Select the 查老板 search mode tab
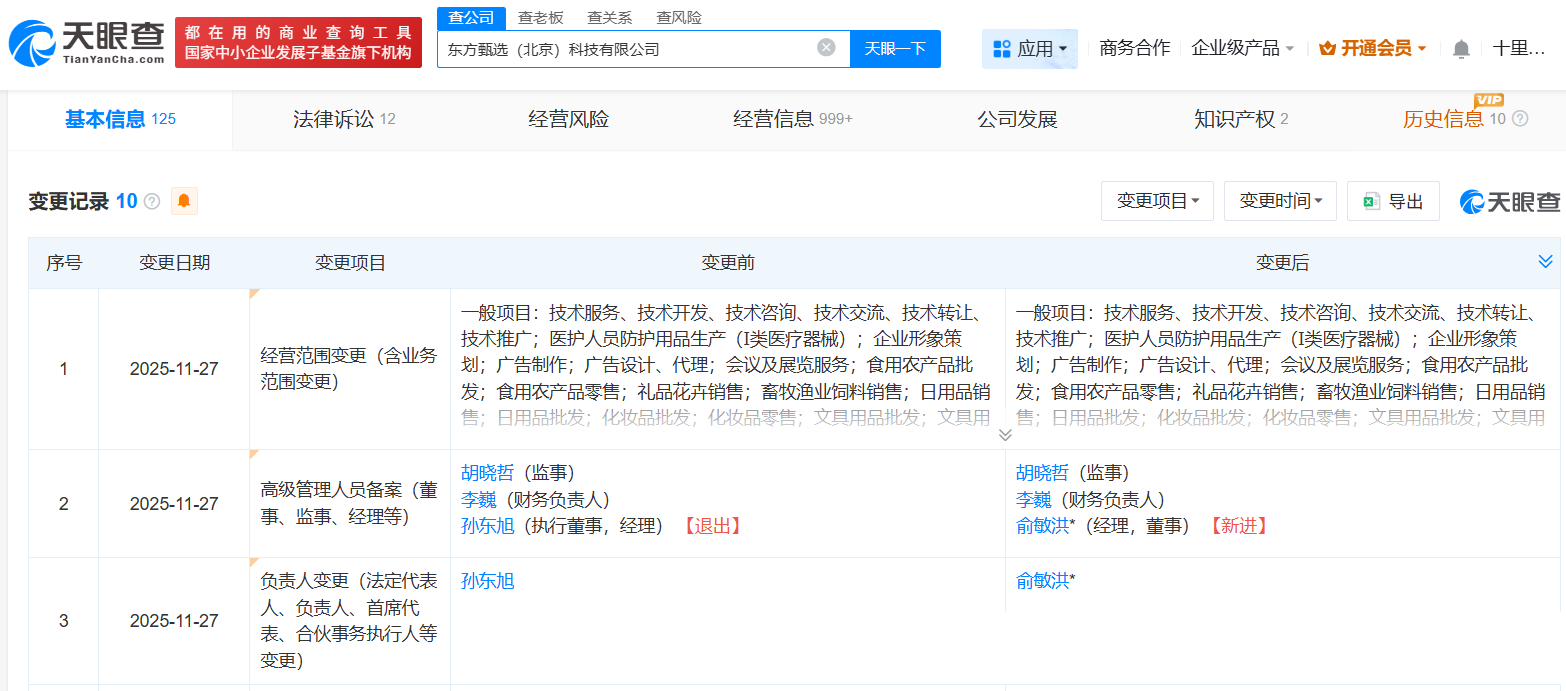Image resolution: width=1566 pixels, height=691 pixels. (x=540, y=18)
